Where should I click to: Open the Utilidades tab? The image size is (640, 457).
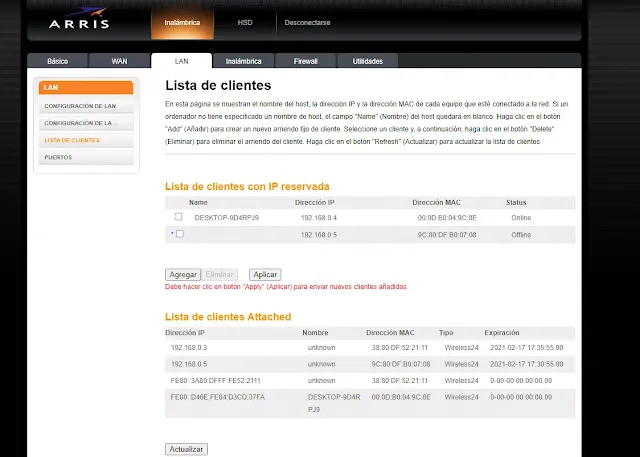pos(368,61)
